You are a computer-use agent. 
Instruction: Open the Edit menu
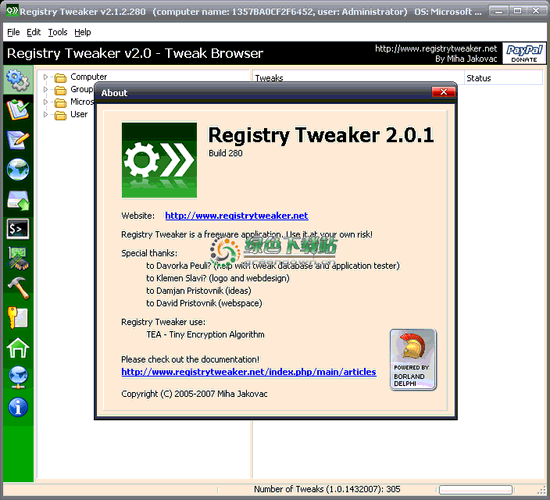coord(33,32)
